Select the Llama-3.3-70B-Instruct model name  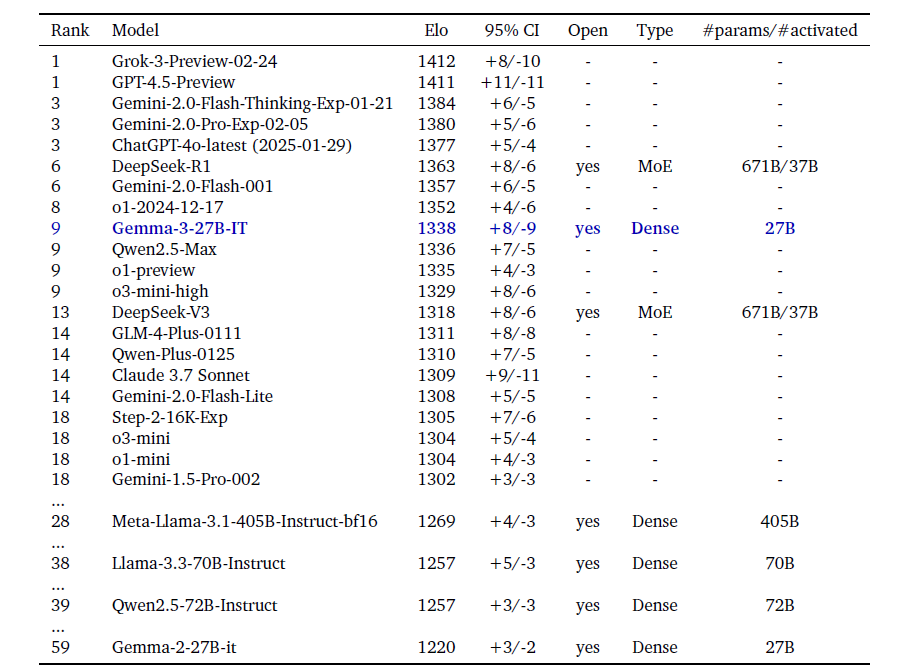click(199, 564)
